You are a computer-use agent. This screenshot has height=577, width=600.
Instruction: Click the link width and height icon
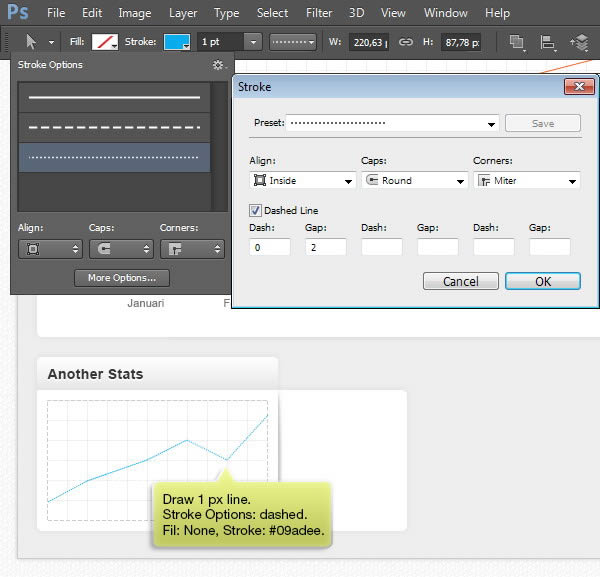[x=405, y=43]
